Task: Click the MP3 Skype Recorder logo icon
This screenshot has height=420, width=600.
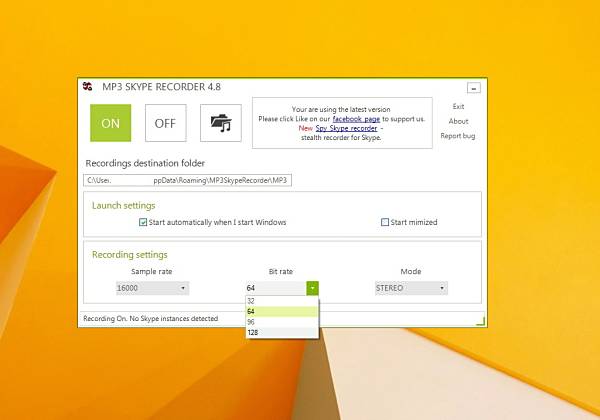Action: [x=88, y=86]
